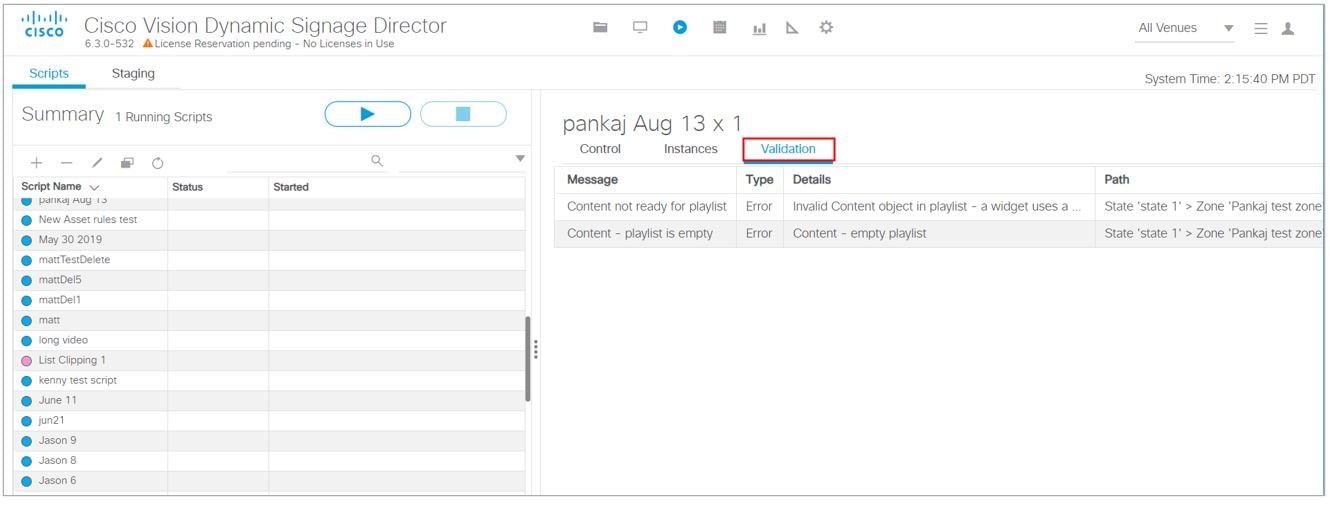
Task: Open Script Management via the blue play circle icon
Action: (680, 28)
